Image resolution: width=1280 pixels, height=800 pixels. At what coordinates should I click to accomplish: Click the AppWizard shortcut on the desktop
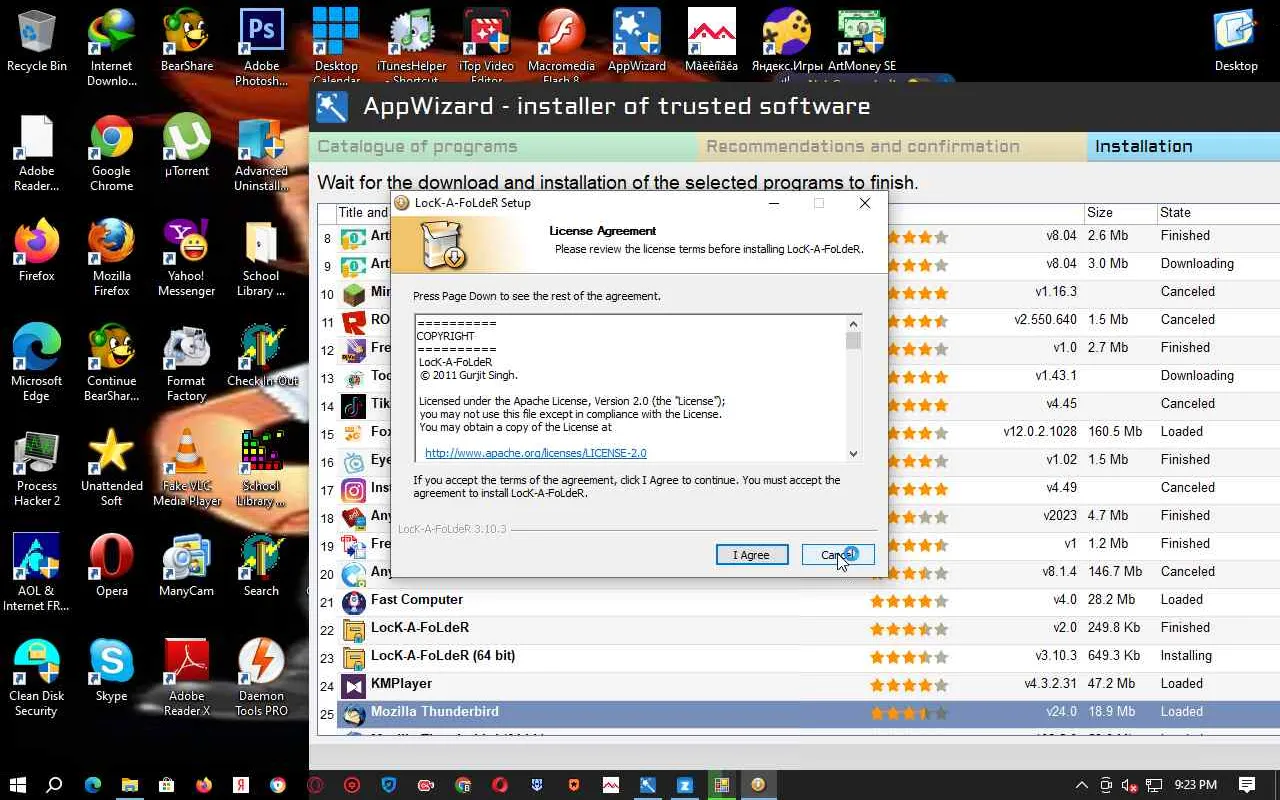(x=637, y=40)
